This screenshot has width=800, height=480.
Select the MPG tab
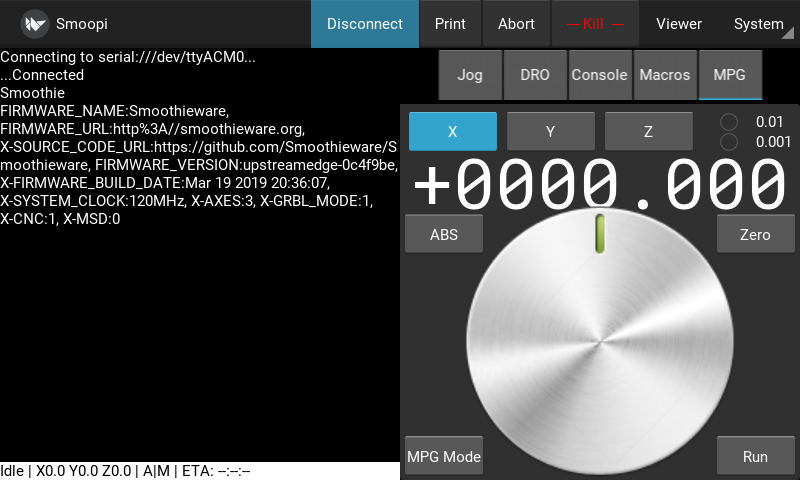(x=730, y=75)
